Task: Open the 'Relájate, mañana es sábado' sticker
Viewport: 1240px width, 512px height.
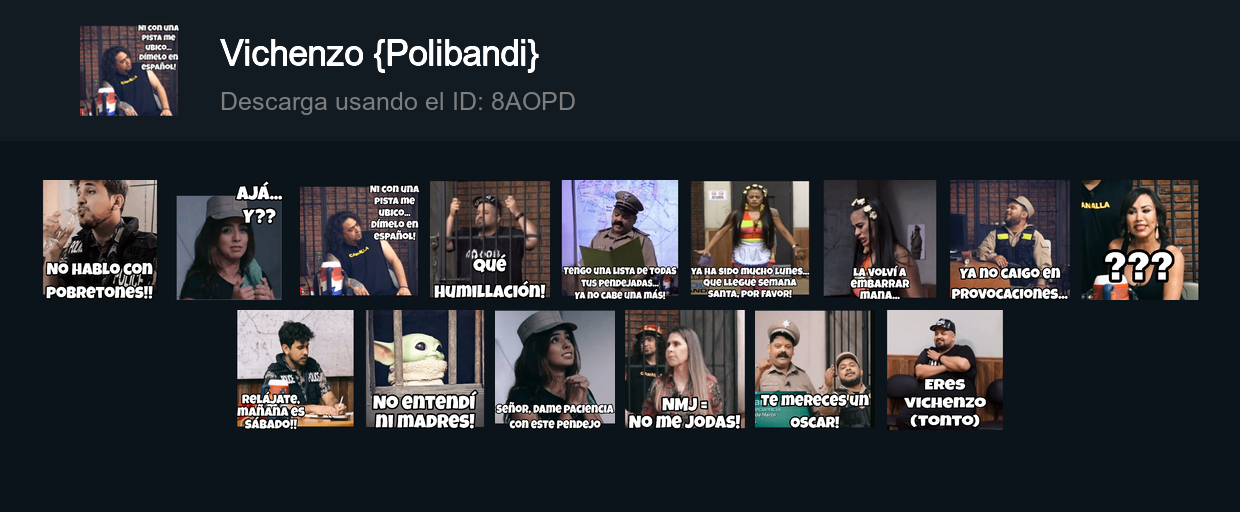Action: 295,369
